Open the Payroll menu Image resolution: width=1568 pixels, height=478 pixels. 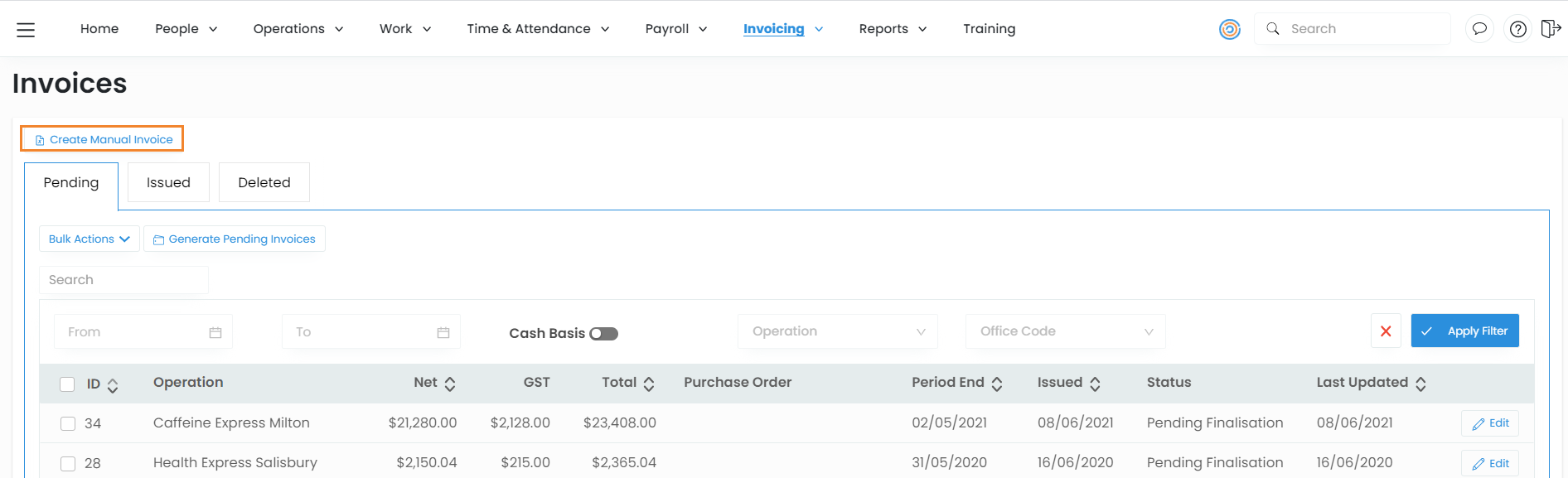click(675, 29)
